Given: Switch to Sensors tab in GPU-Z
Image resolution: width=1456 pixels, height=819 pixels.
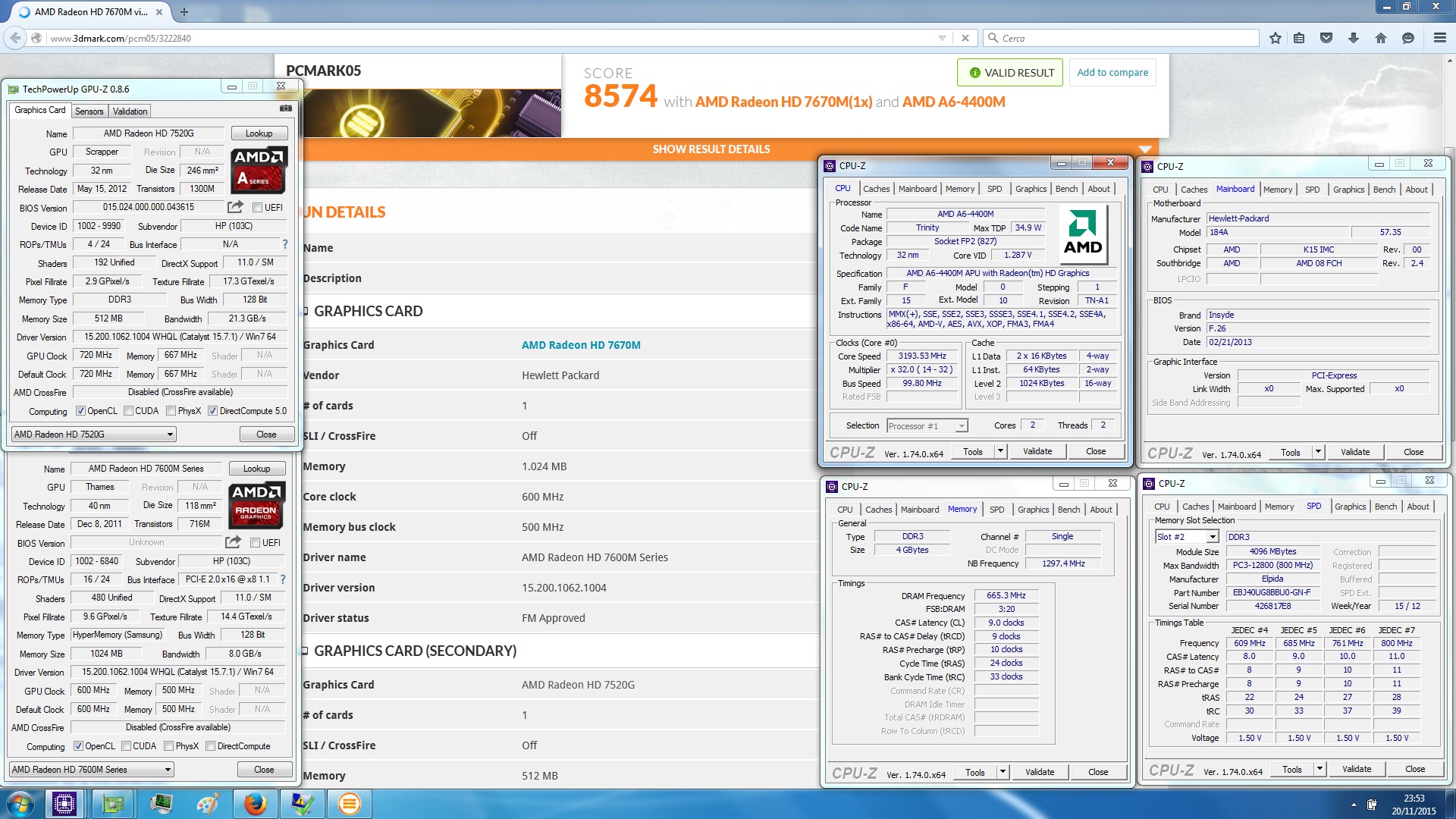Looking at the screenshot, I should point(89,111).
